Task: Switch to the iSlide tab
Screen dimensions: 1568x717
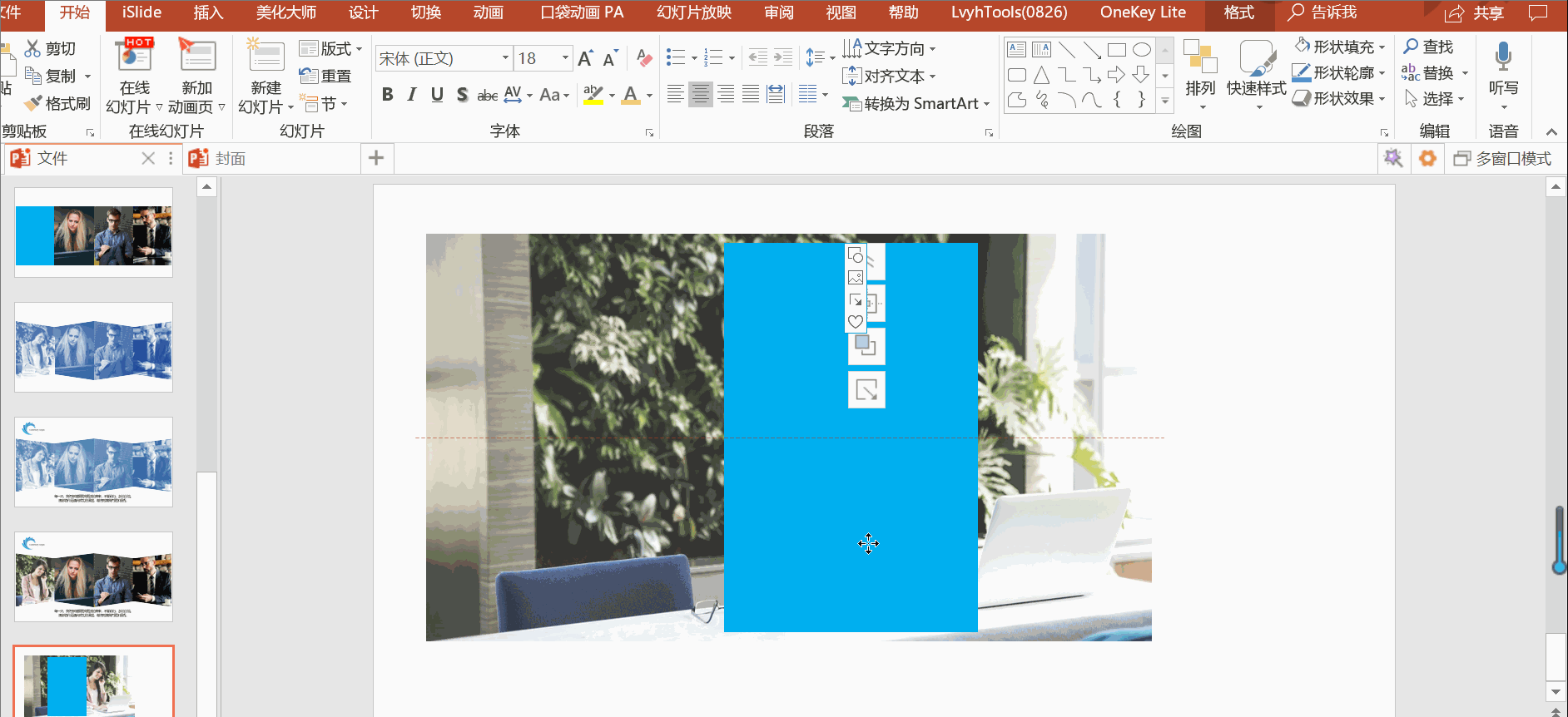Action: pos(141,12)
